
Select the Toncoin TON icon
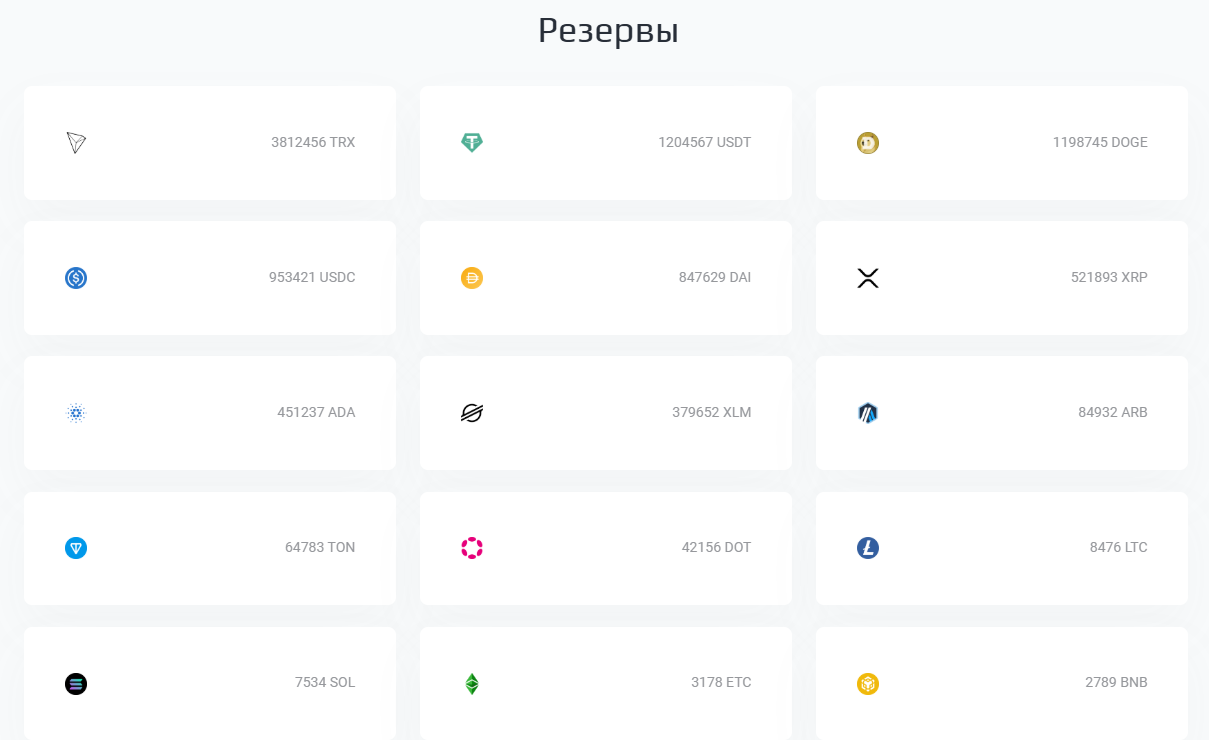(76, 548)
